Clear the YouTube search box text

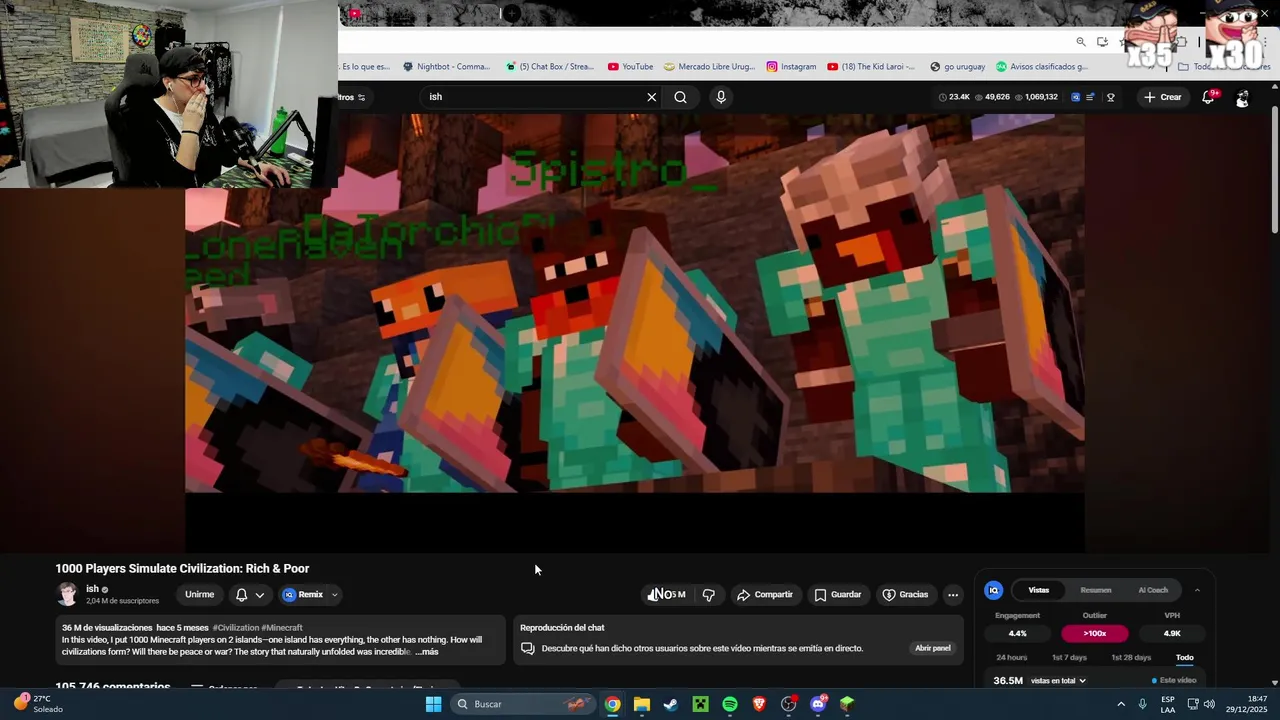point(651,97)
